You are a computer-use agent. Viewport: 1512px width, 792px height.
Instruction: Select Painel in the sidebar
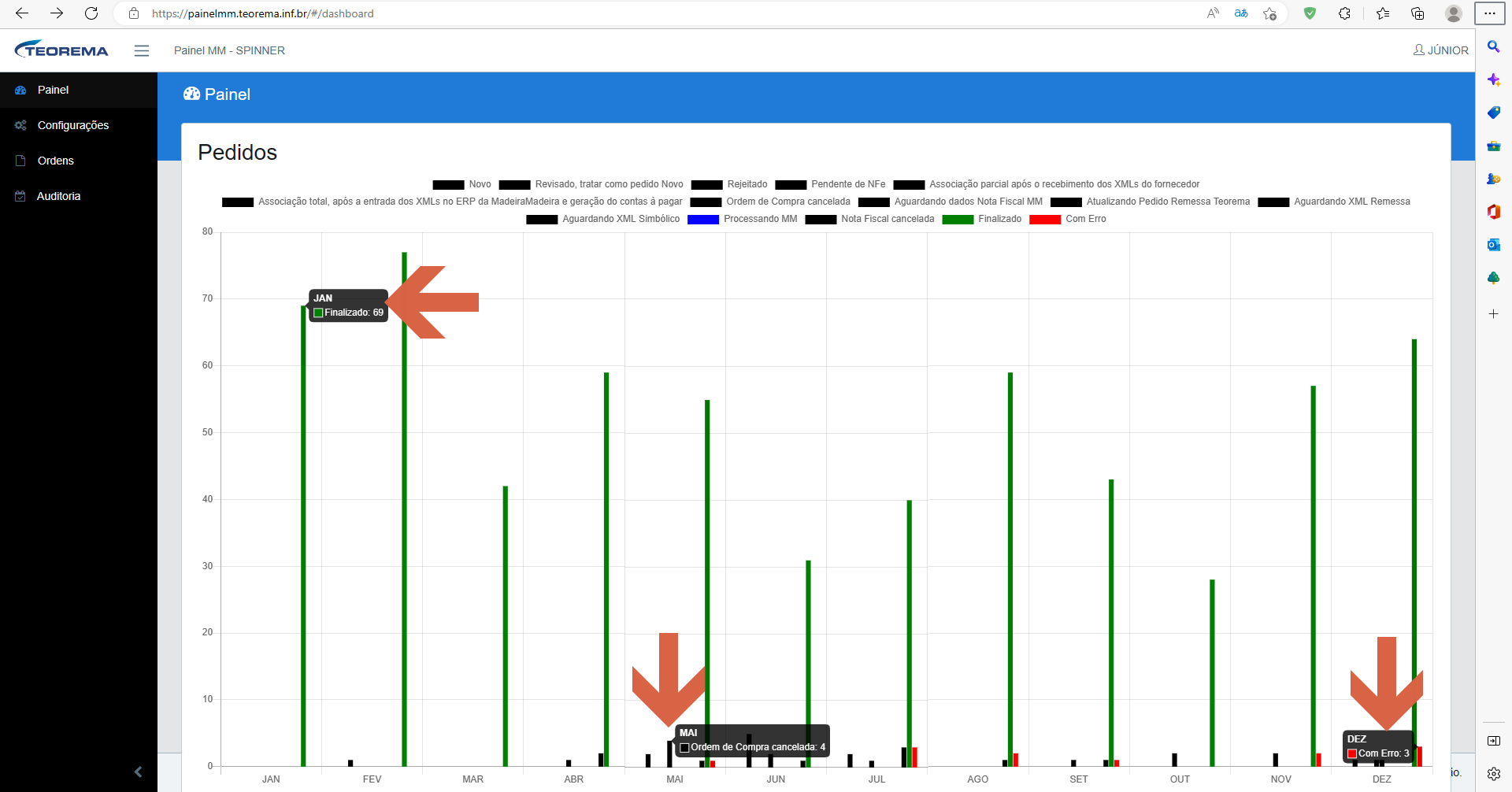click(79, 90)
